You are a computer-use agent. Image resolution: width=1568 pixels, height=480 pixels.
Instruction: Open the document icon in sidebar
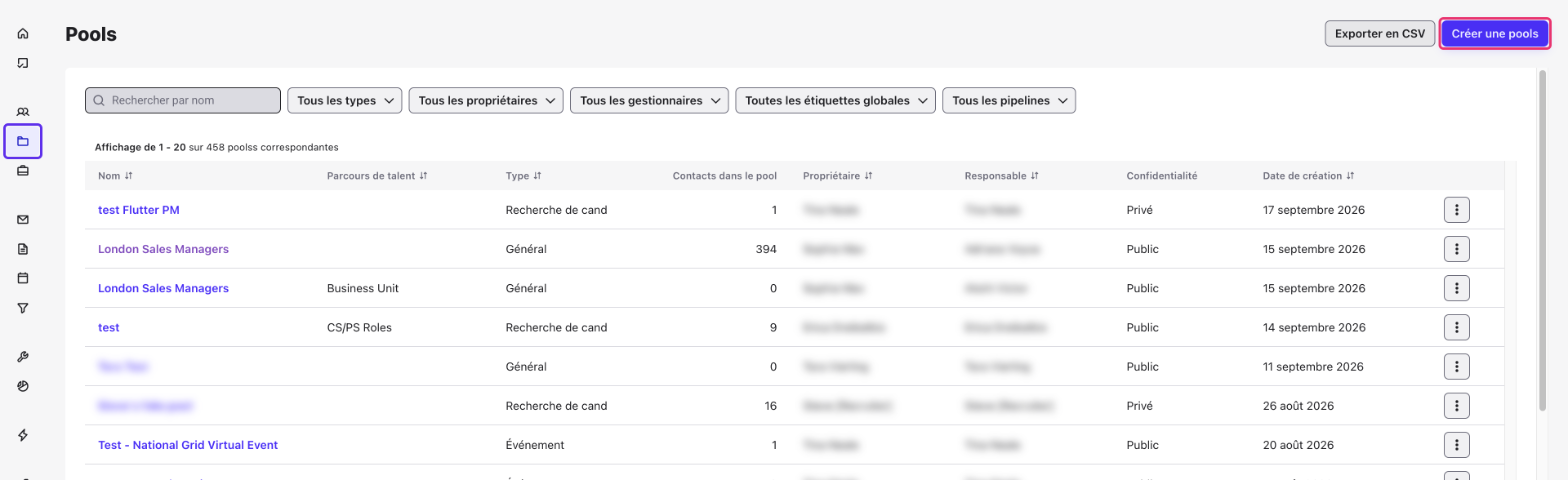(23, 249)
